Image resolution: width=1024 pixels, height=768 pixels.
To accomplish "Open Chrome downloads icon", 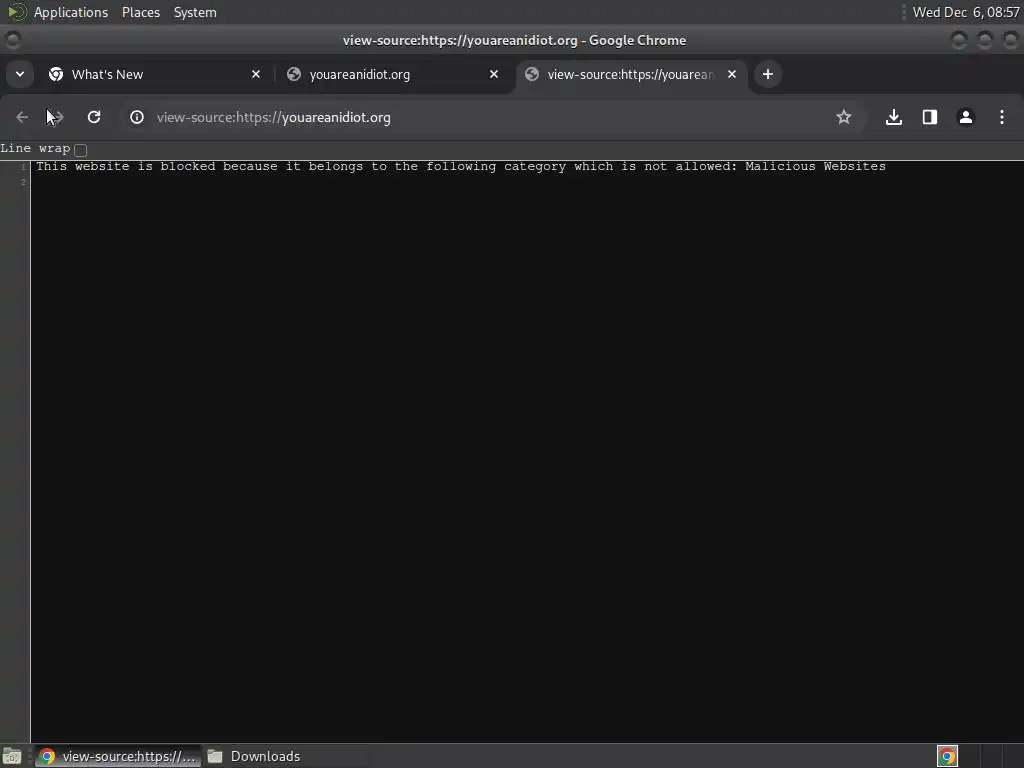I will tap(894, 118).
